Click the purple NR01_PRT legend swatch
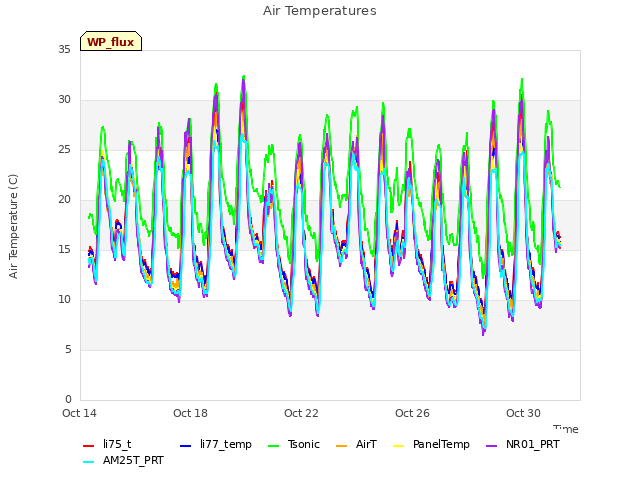The height and width of the screenshot is (480, 640). click(x=491, y=446)
